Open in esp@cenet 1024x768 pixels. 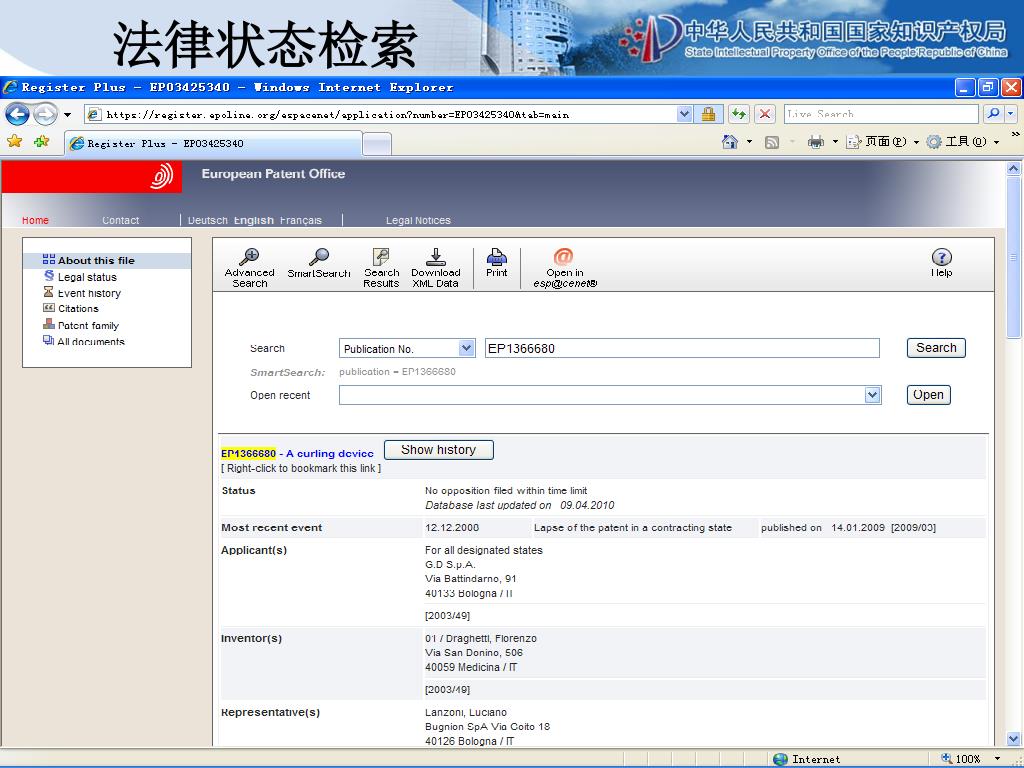pos(565,268)
